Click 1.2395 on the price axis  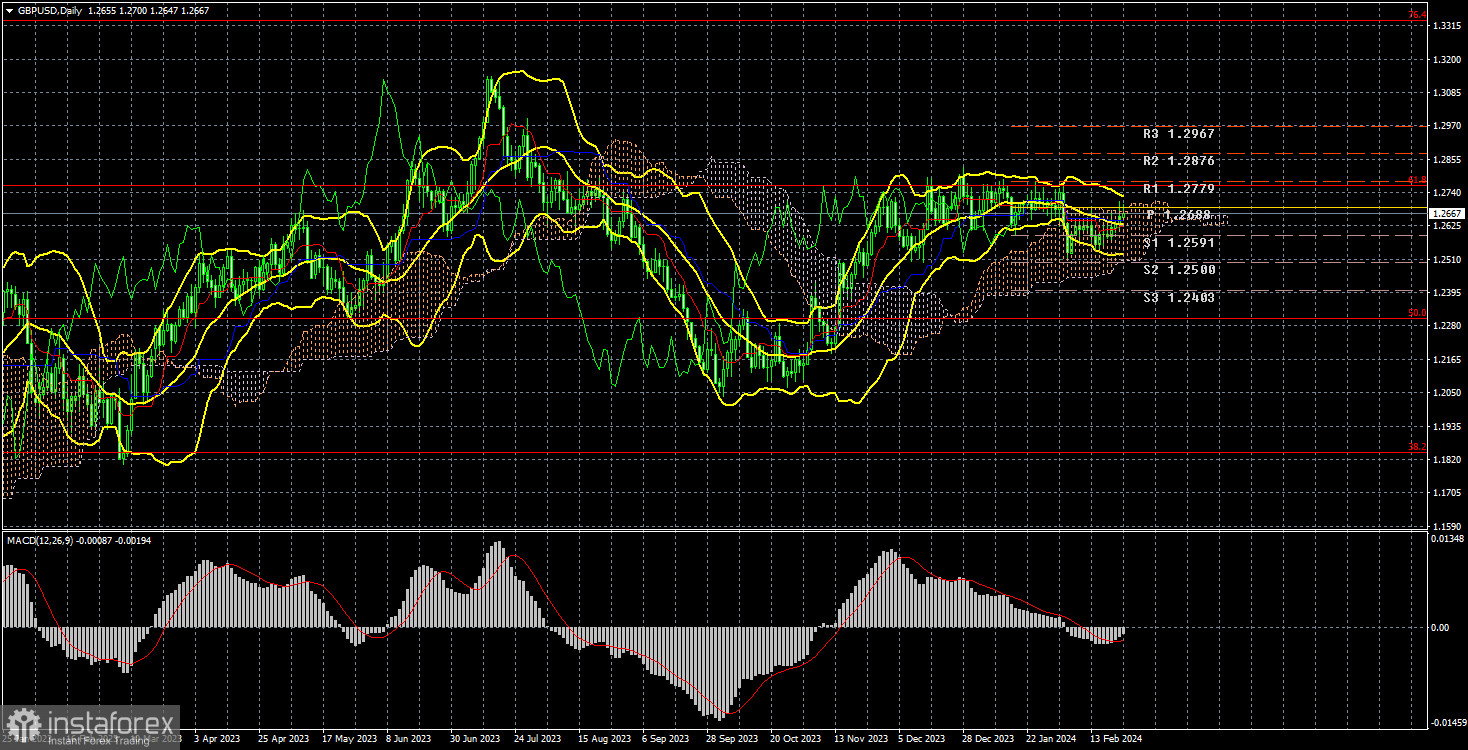[1447, 293]
